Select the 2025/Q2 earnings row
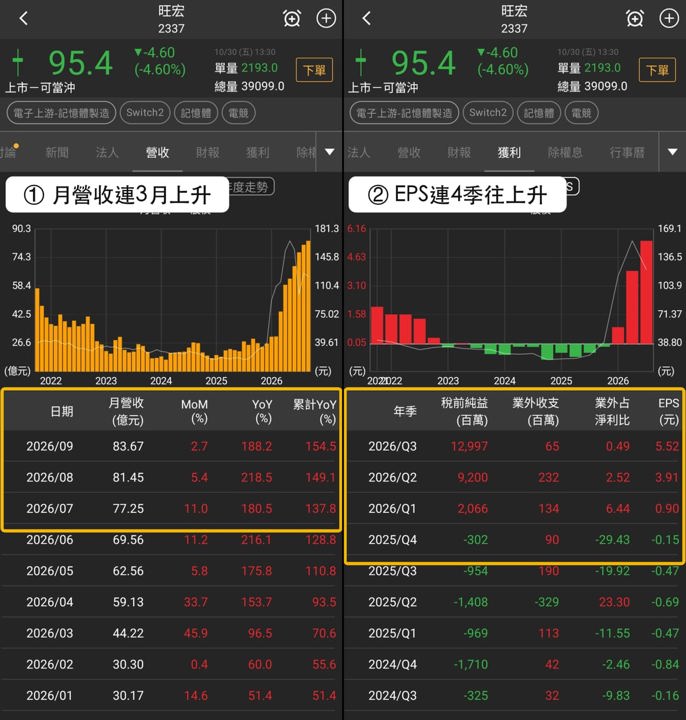The width and height of the screenshot is (686, 720). coord(514,602)
